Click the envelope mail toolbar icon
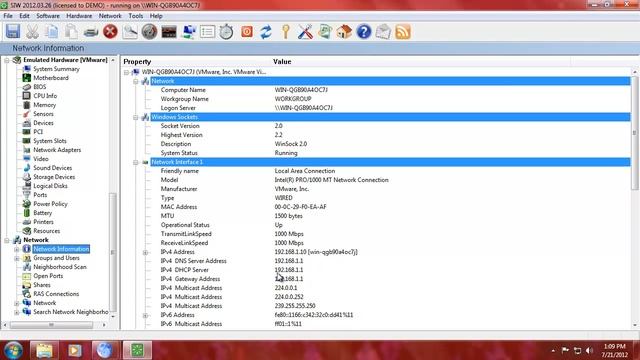The image size is (640, 360). 383,31
